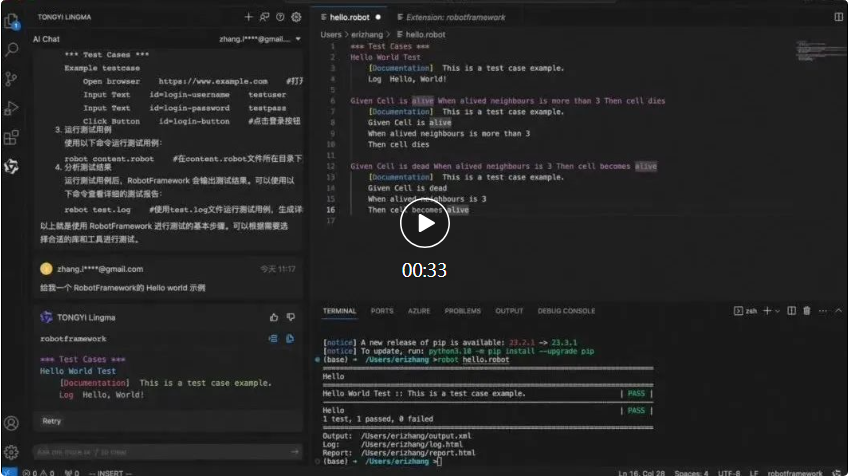This screenshot has width=849, height=476.
Task: Click '1 test, 1 passed, 0 failed' in terminal
Action: click(378, 419)
